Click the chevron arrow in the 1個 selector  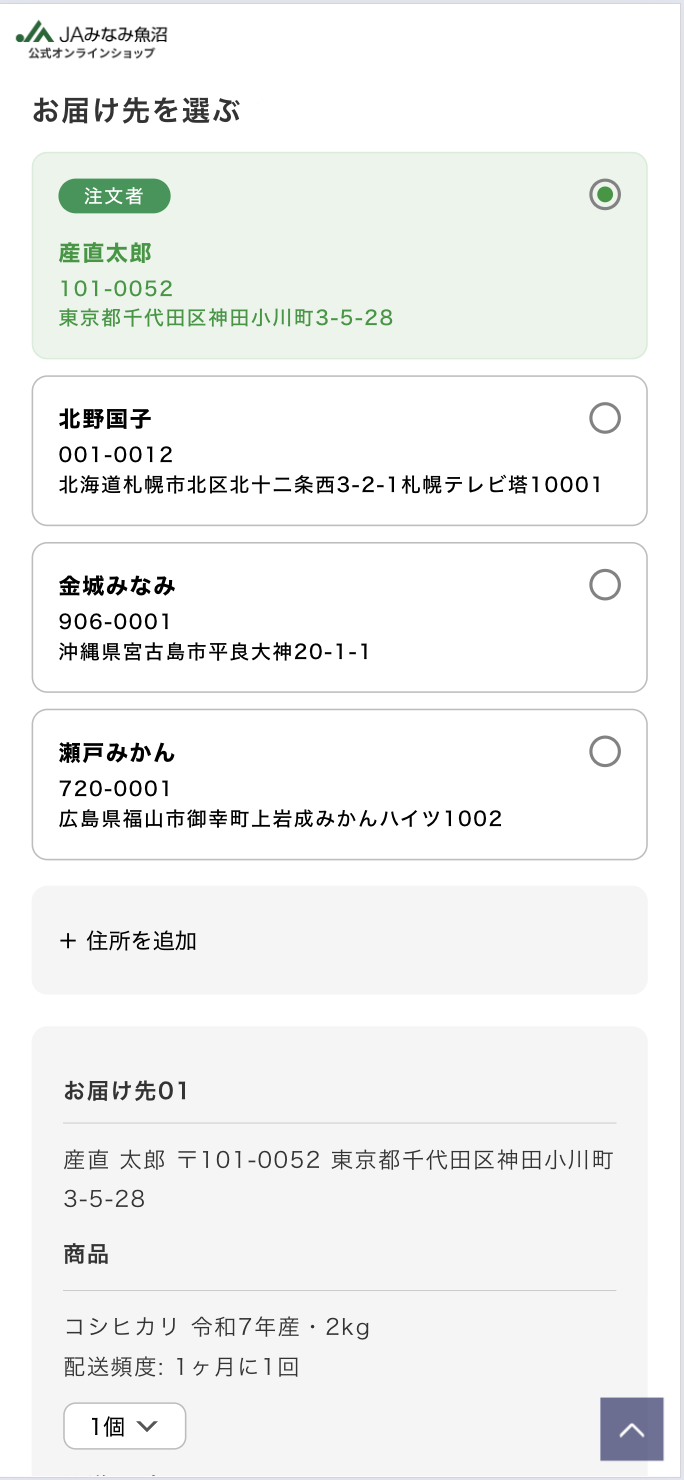147,1427
